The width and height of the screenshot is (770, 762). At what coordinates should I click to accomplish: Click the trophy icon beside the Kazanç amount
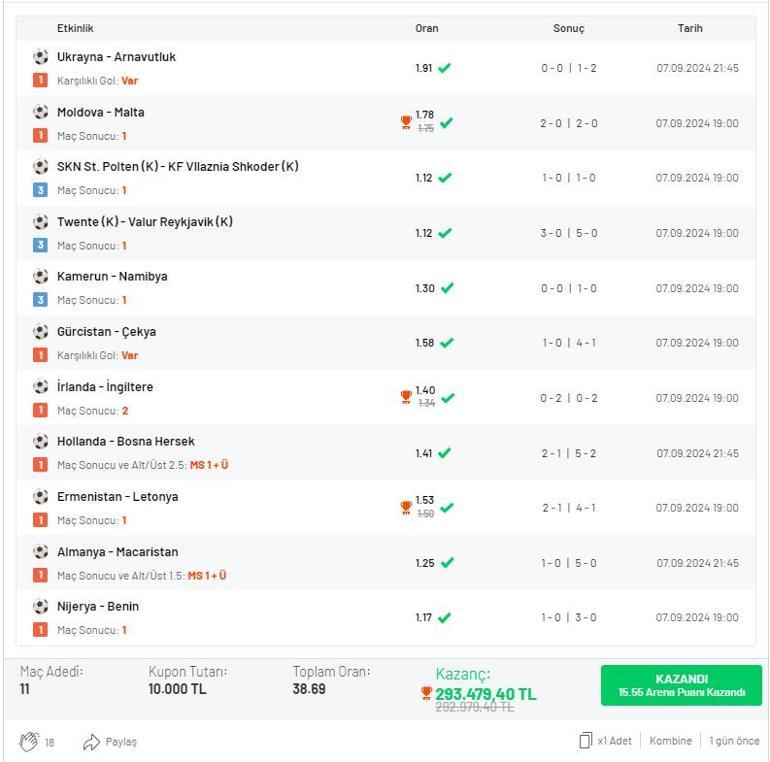pos(426,693)
